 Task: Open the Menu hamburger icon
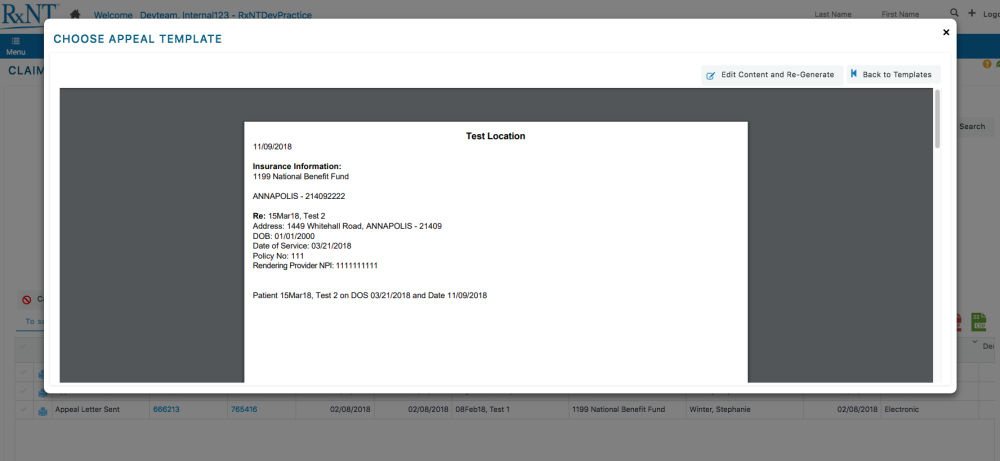(15, 41)
